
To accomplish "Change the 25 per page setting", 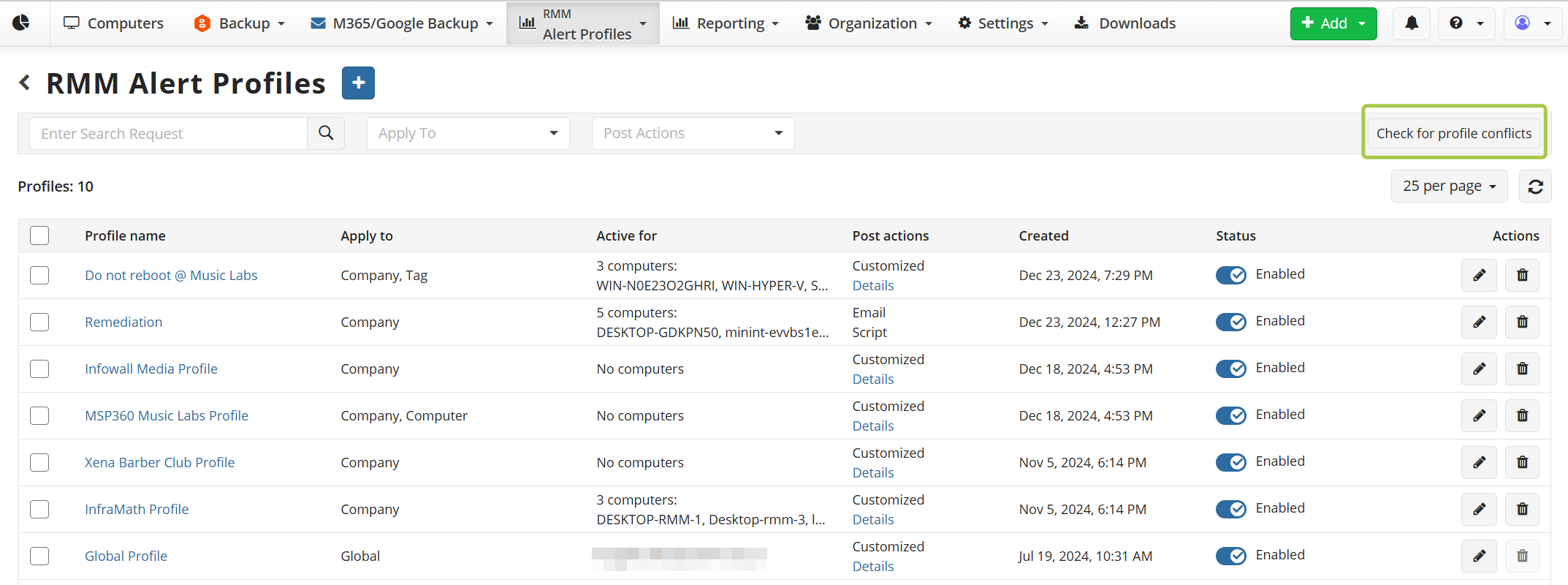I will (x=1449, y=186).
